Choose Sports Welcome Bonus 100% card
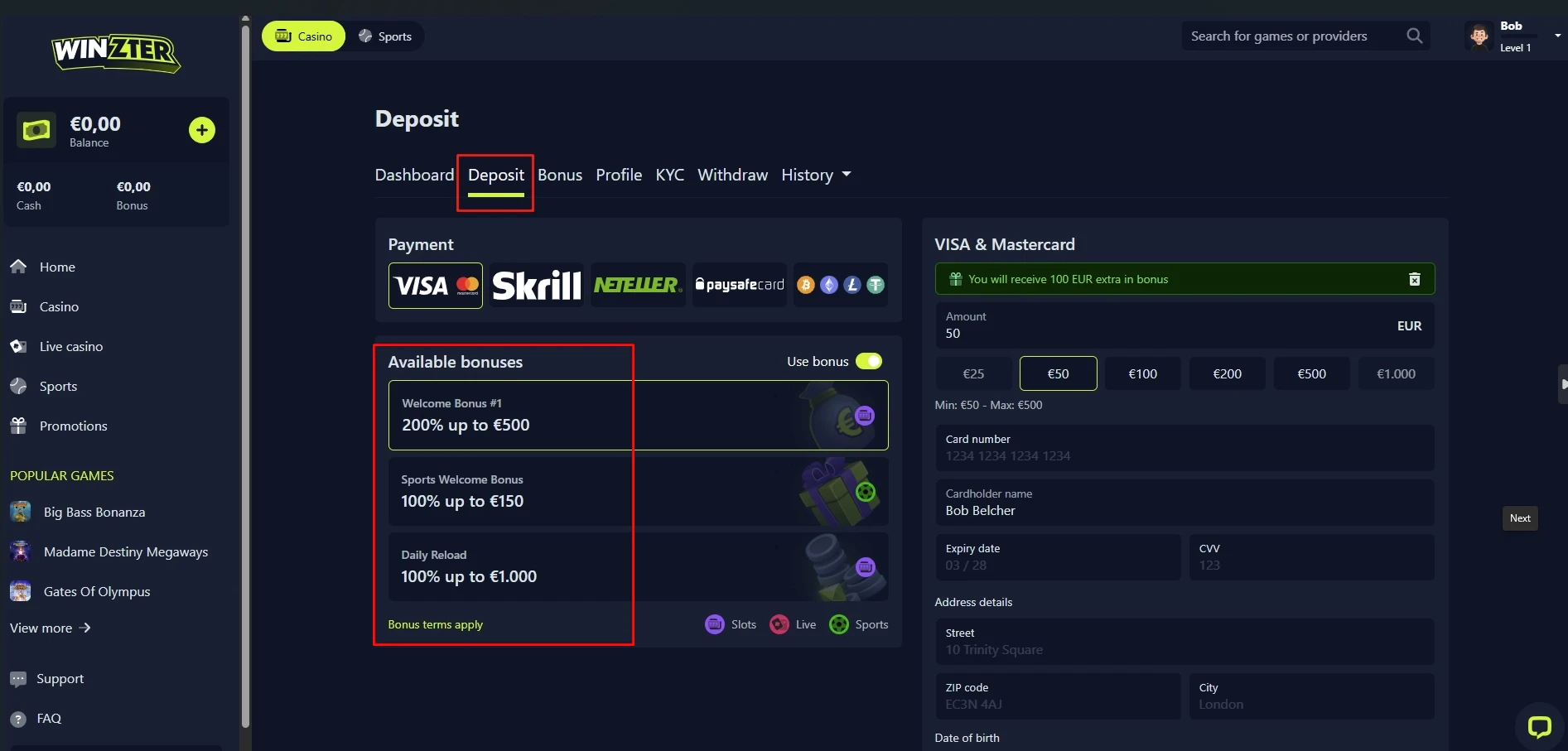This screenshot has width=1568, height=751. tap(638, 492)
